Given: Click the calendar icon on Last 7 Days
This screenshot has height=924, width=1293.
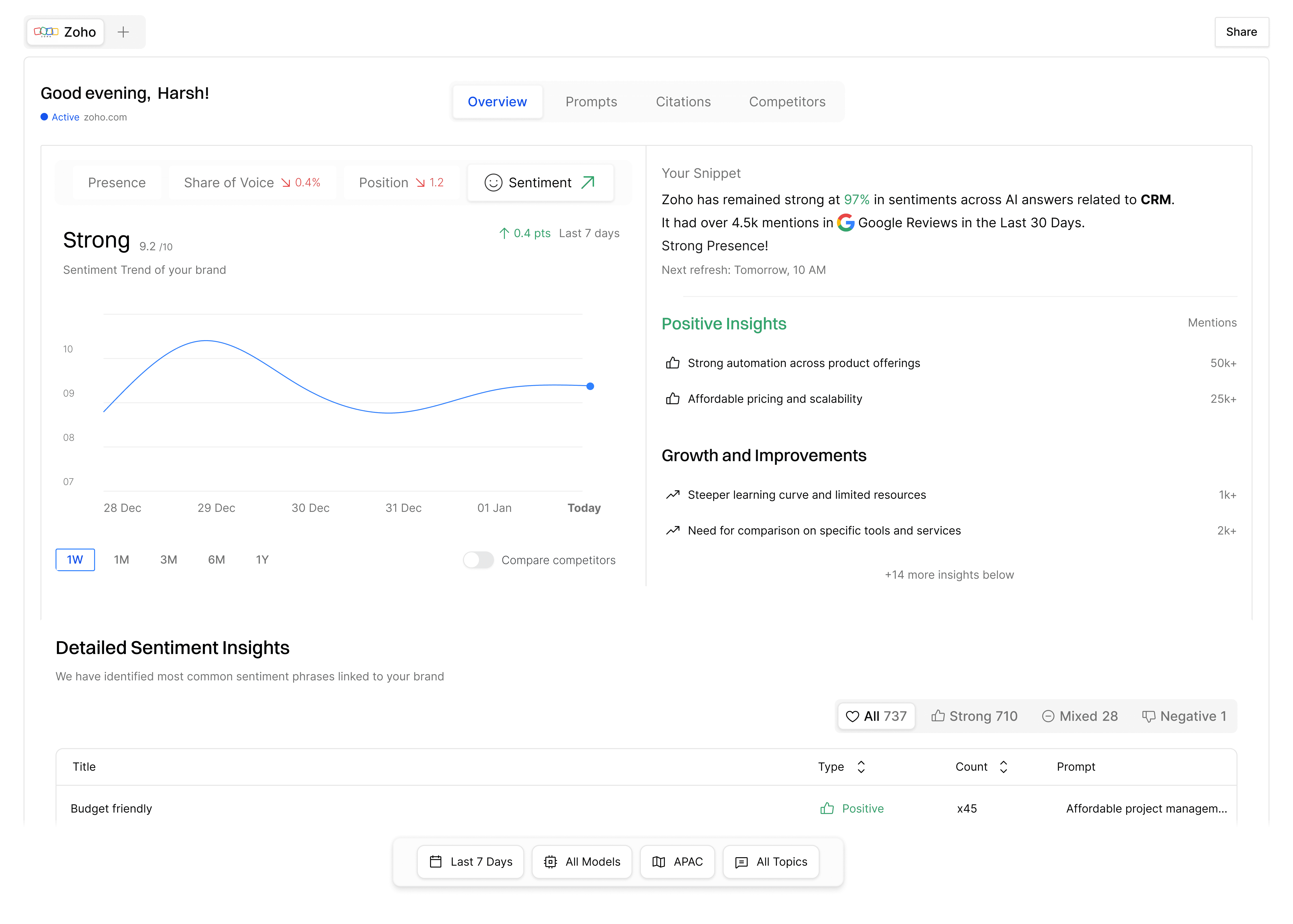Looking at the screenshot, I should point(435,862).
